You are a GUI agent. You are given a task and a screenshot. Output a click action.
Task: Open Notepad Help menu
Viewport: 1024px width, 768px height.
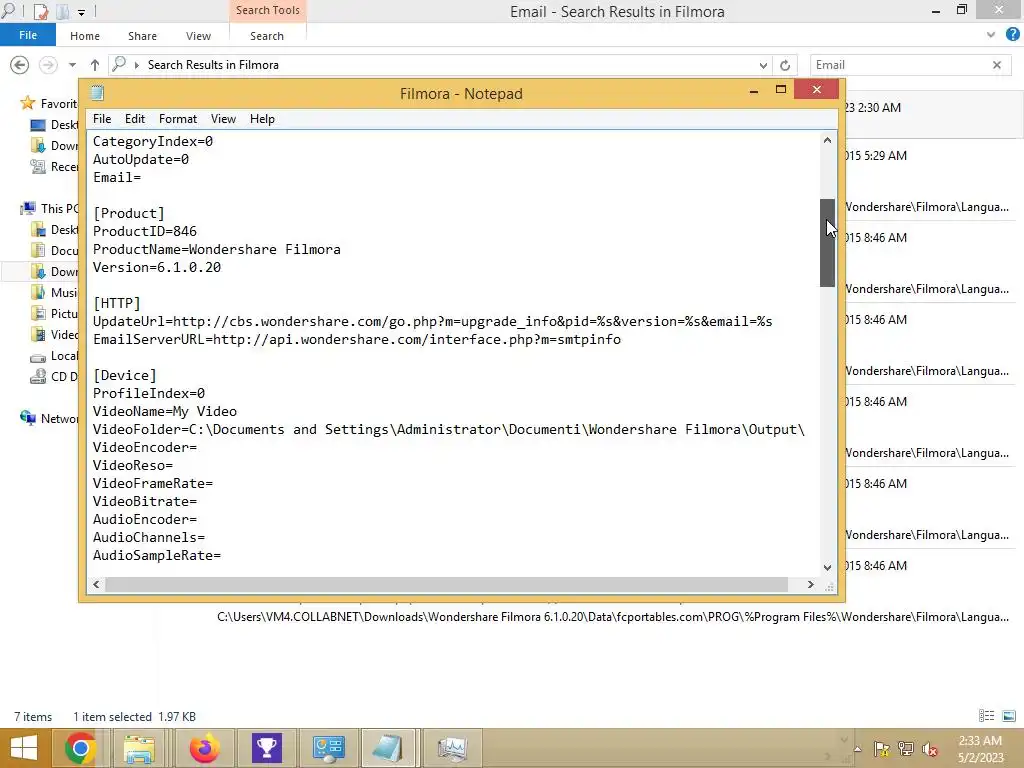click(262, 119)
